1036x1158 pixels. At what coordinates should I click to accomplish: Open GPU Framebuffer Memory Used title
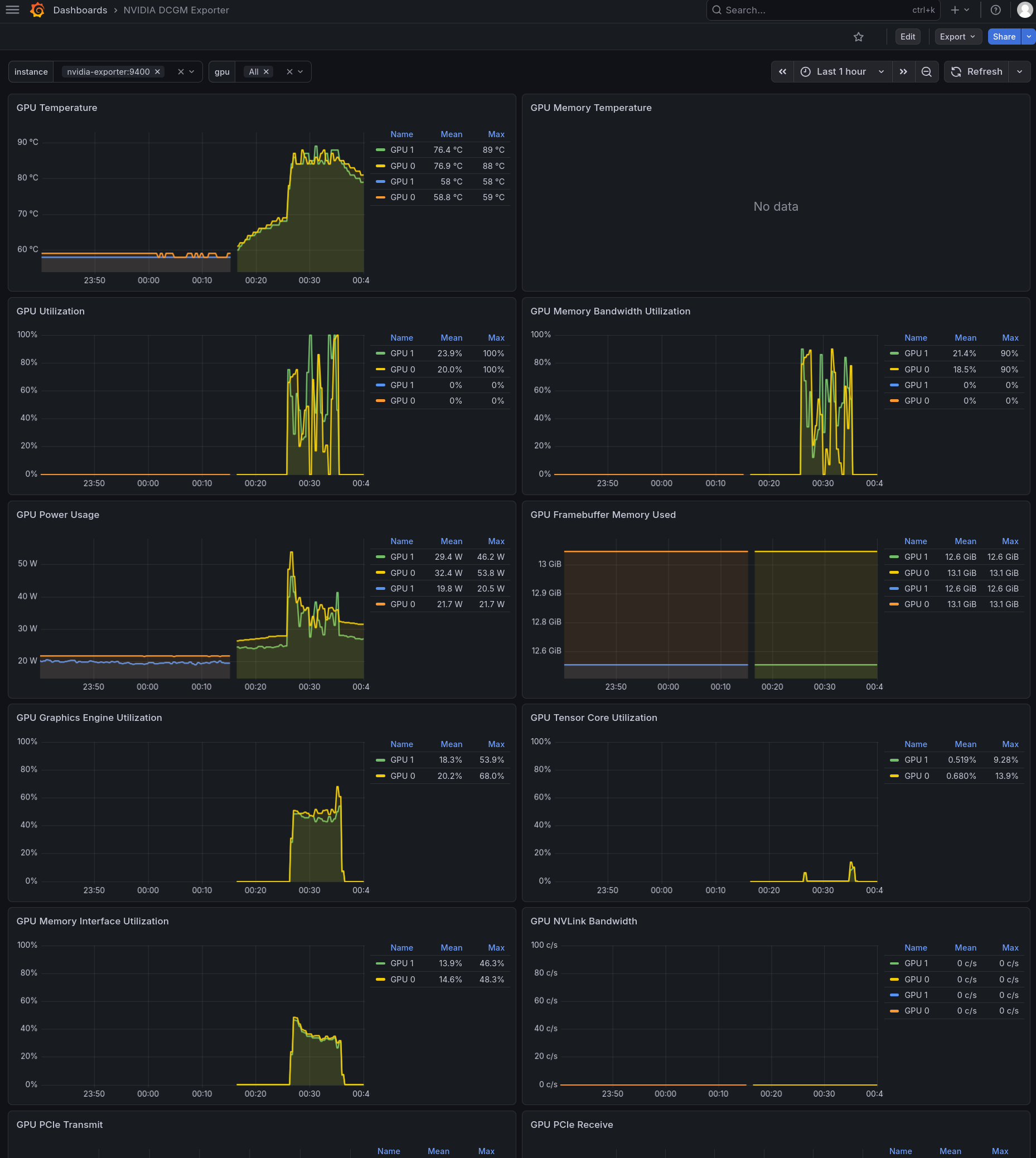[x=603, y=515]
